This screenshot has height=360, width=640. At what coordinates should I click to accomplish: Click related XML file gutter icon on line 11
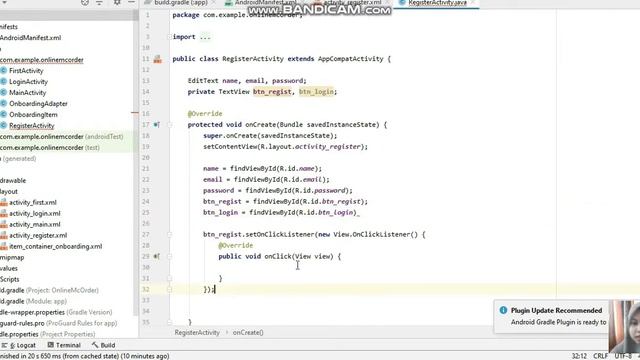tap(158, 59)
